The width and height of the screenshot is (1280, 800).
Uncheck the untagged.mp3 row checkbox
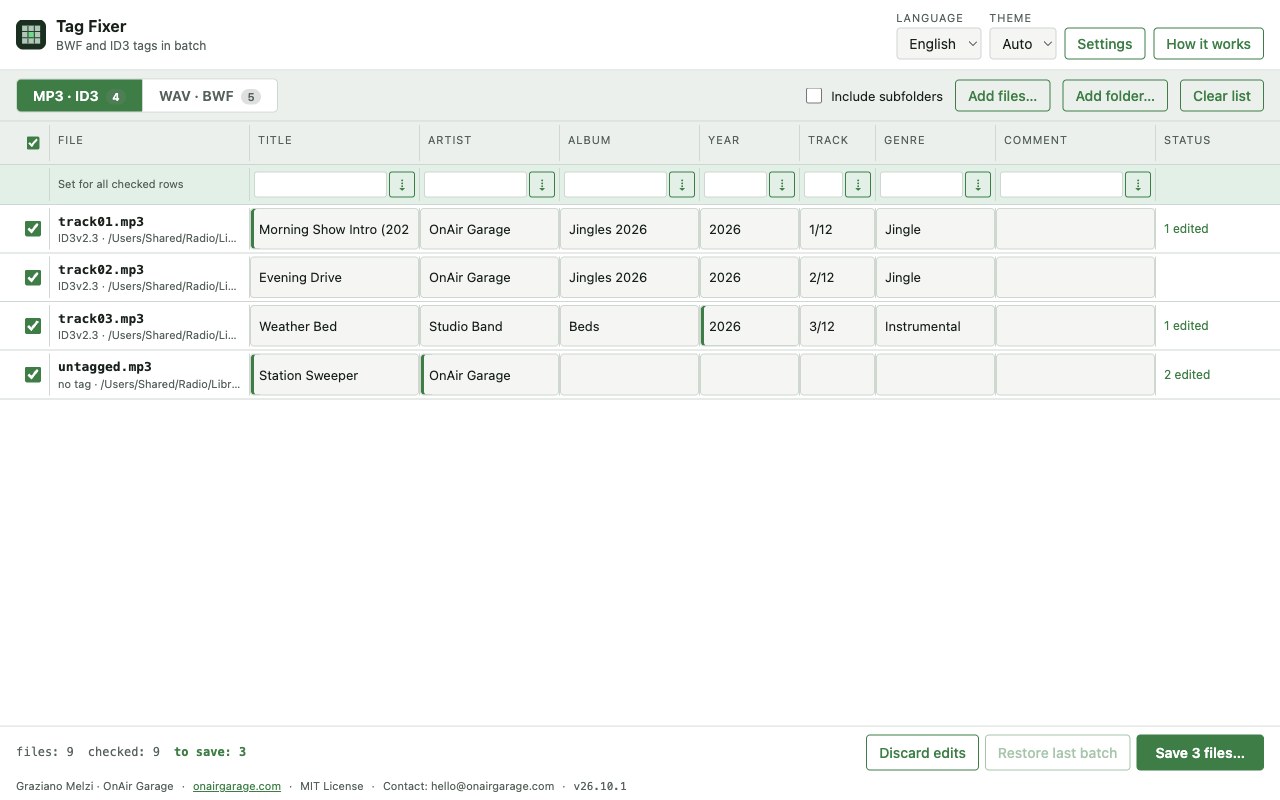tap(33, 374)
